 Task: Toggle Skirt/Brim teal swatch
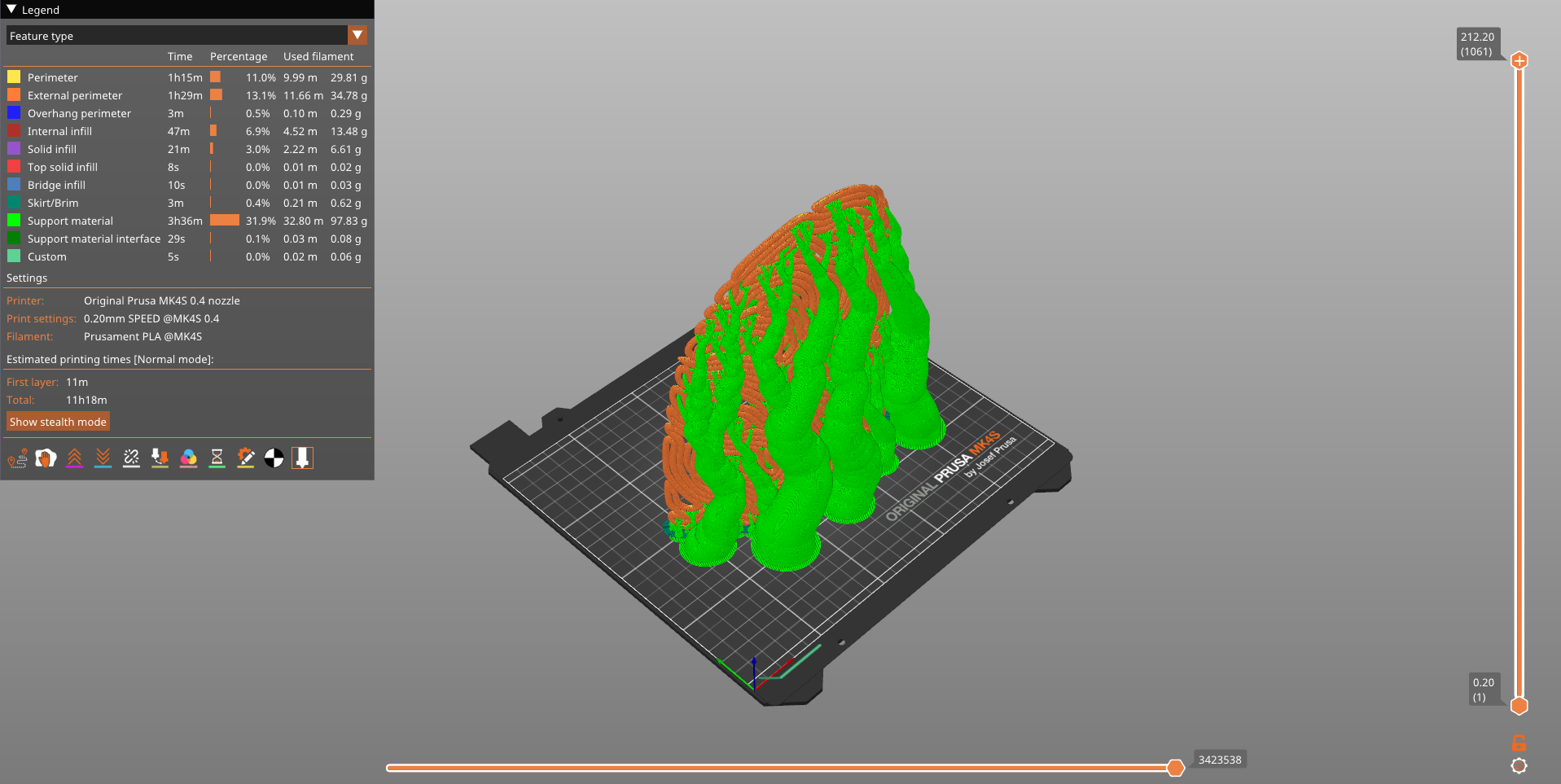click(x=14, y=202)
